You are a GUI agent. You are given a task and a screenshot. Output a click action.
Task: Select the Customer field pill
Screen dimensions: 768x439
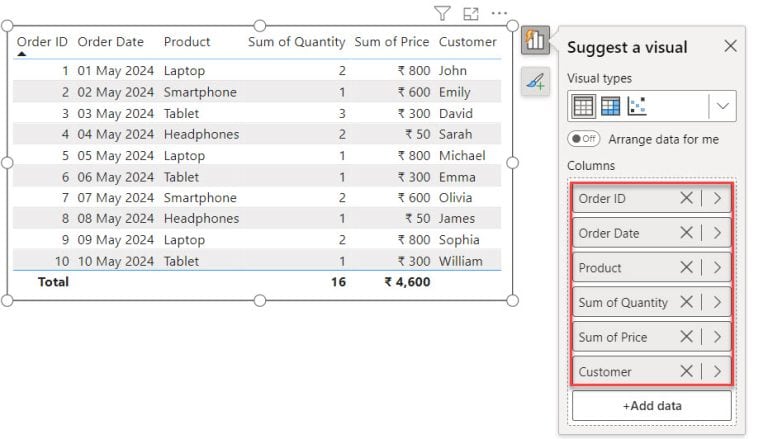(x=651, y=371)
